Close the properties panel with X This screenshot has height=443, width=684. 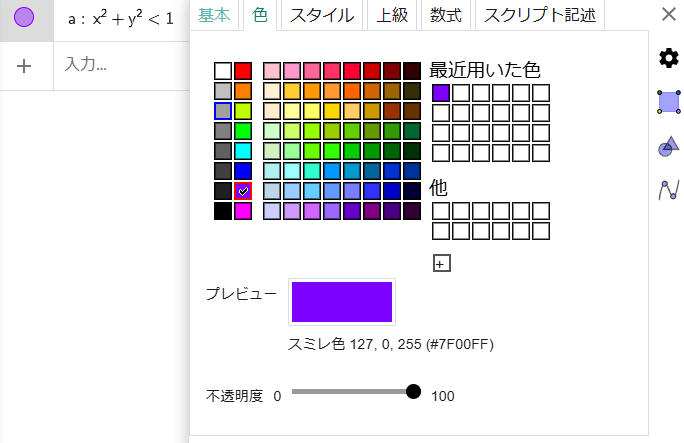[669, 14]
